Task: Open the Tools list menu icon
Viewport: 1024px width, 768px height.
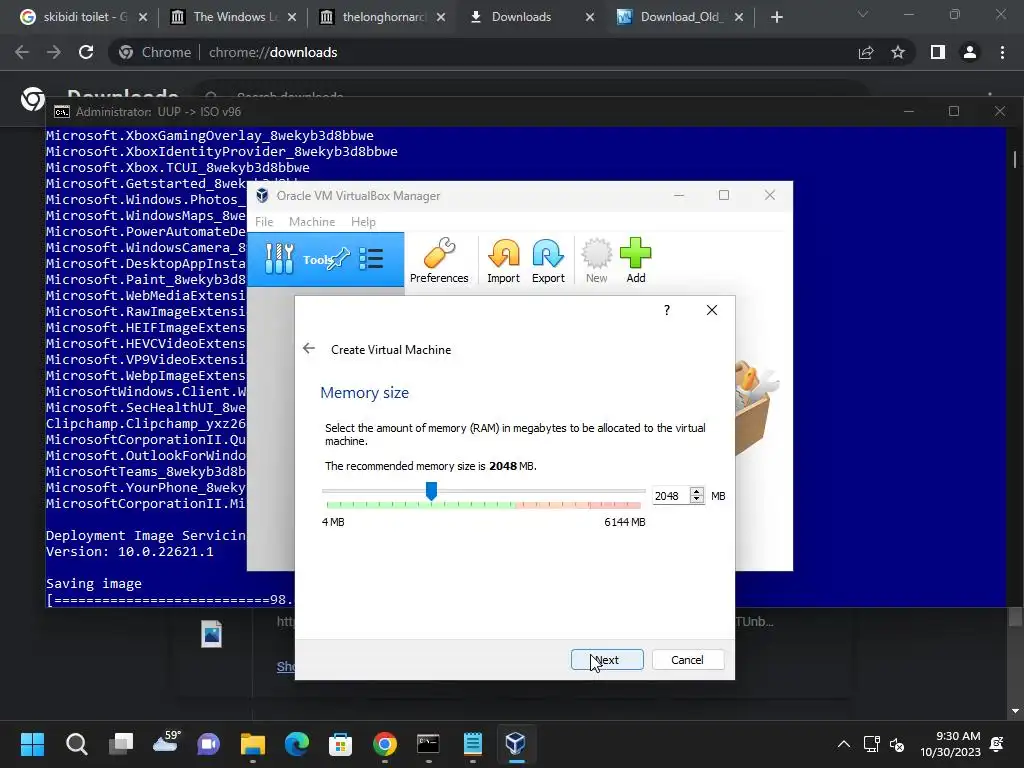Action: click(x=371, y=259)
